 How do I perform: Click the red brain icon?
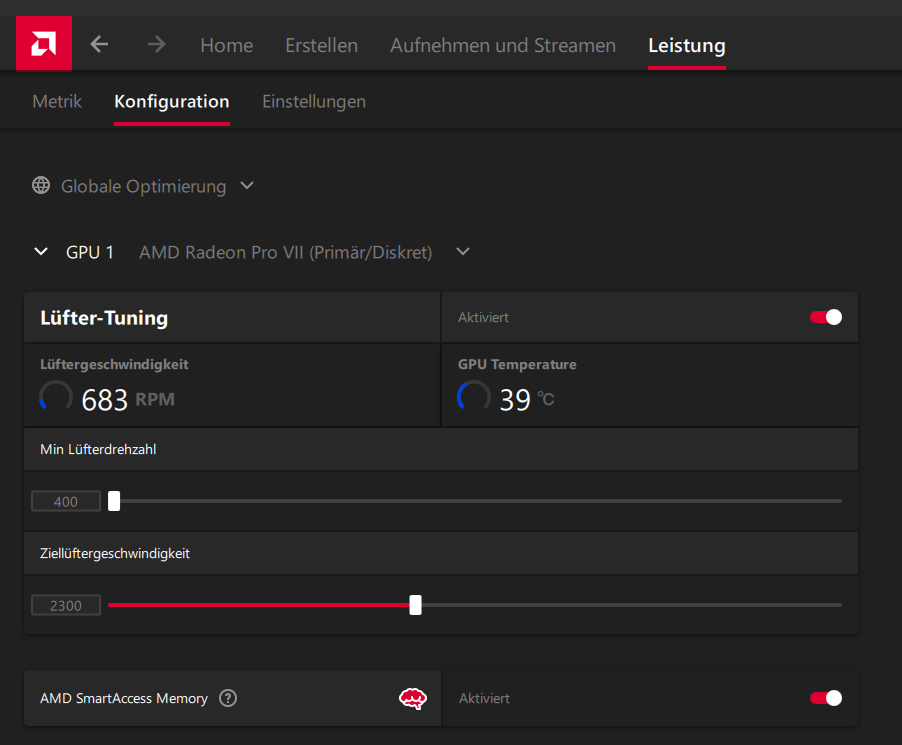tap(412, 698)
